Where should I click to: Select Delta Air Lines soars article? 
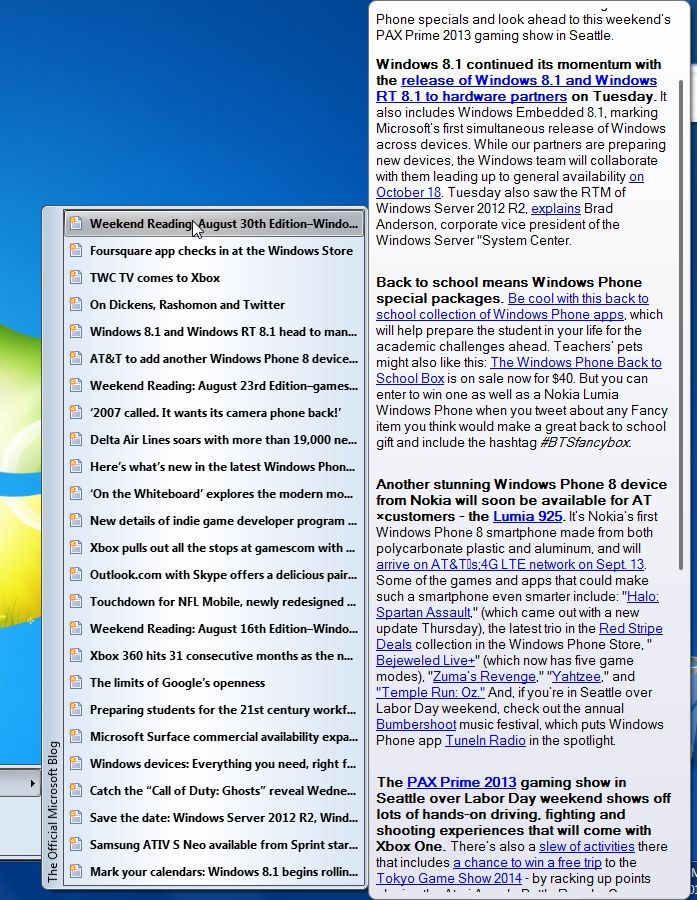tap(214, 439)
